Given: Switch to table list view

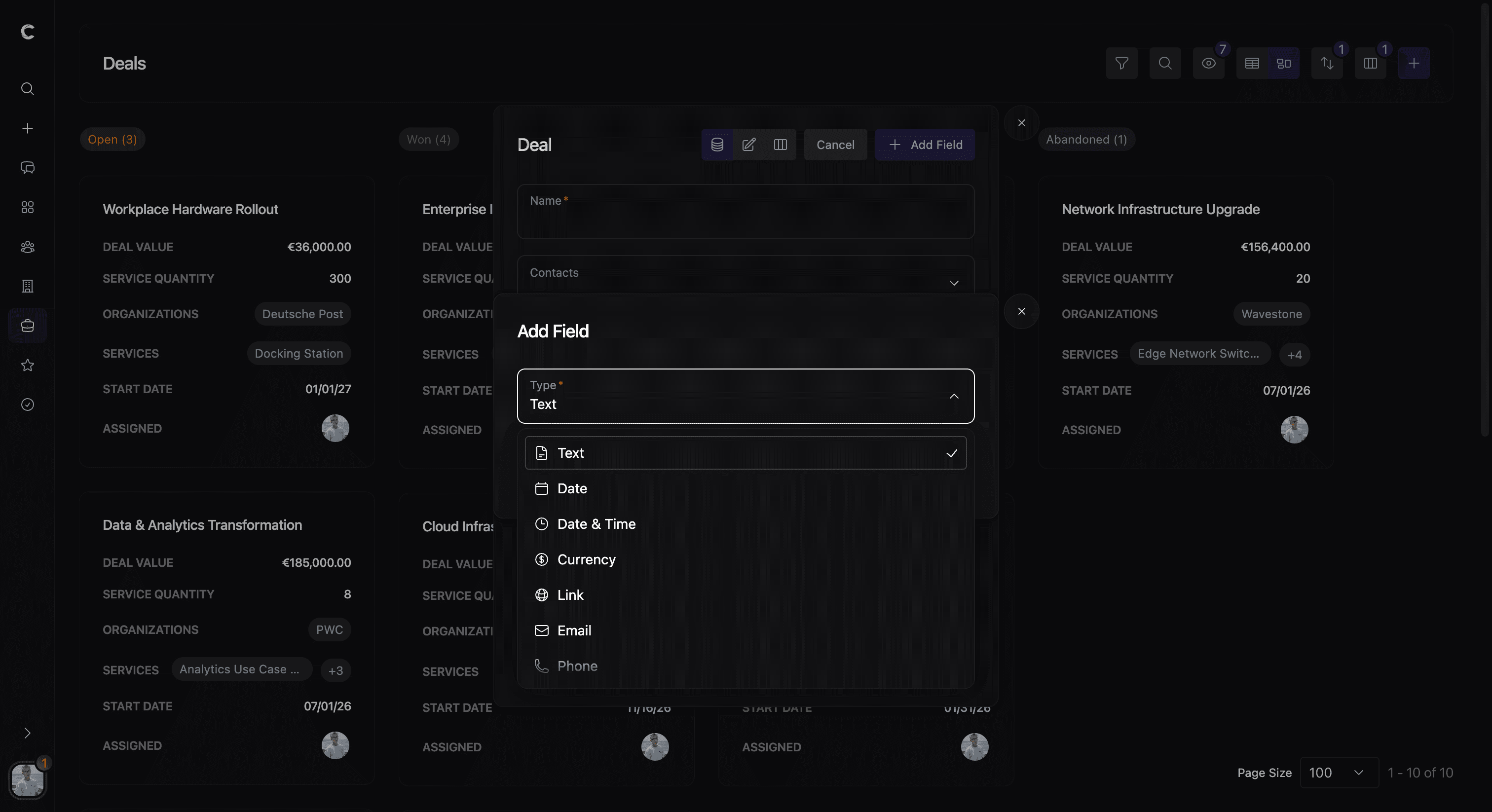Looking at the screenshot, I should click(x=1252, y=63).
